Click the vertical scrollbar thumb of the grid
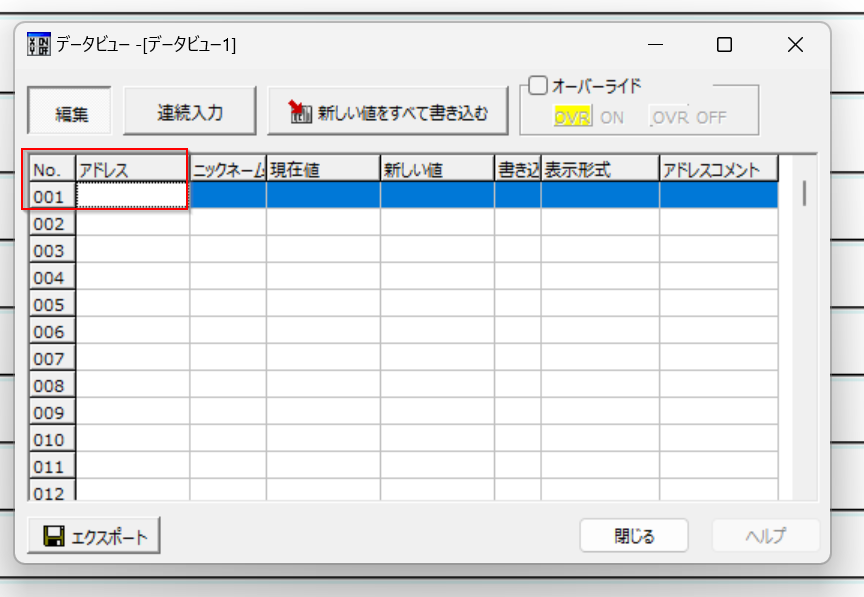Screen dimensions: 864x597 (x=804, y=193)
